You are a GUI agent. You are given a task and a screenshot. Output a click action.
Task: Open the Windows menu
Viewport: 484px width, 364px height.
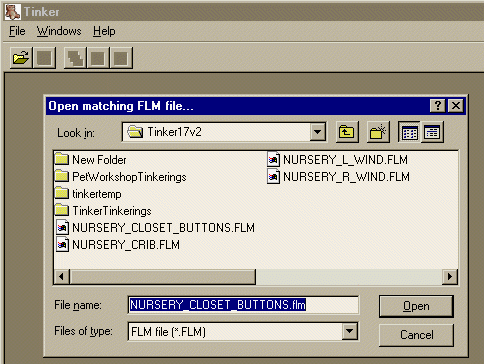coord(59,31)
